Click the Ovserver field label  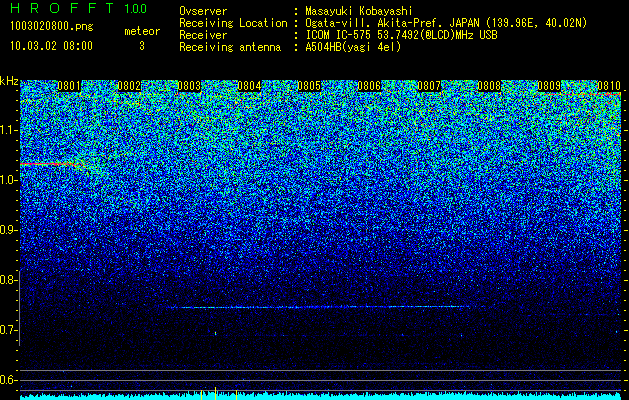tap(203, 11)
